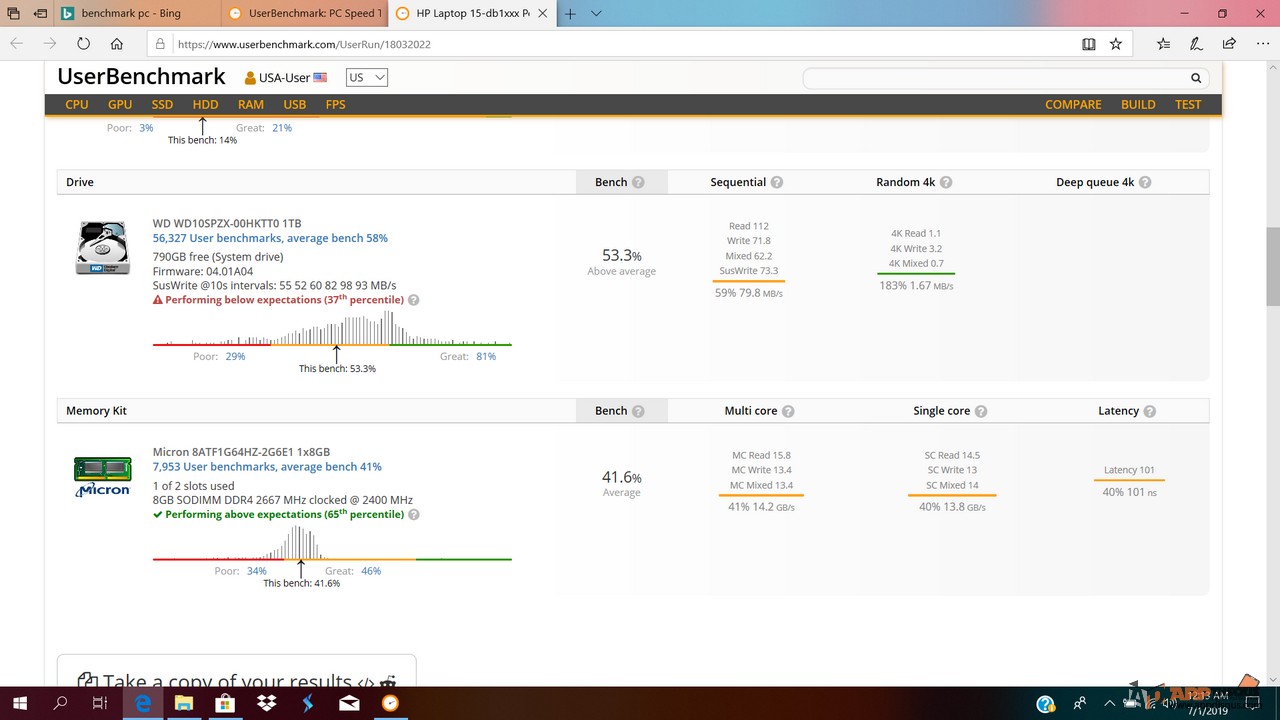Open the TEST menu item

1188,104
